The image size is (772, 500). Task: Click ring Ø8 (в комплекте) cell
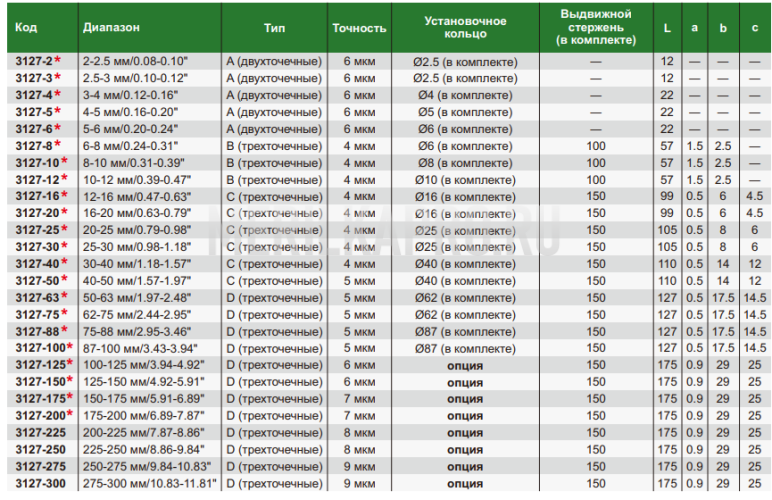pos(465,163)
